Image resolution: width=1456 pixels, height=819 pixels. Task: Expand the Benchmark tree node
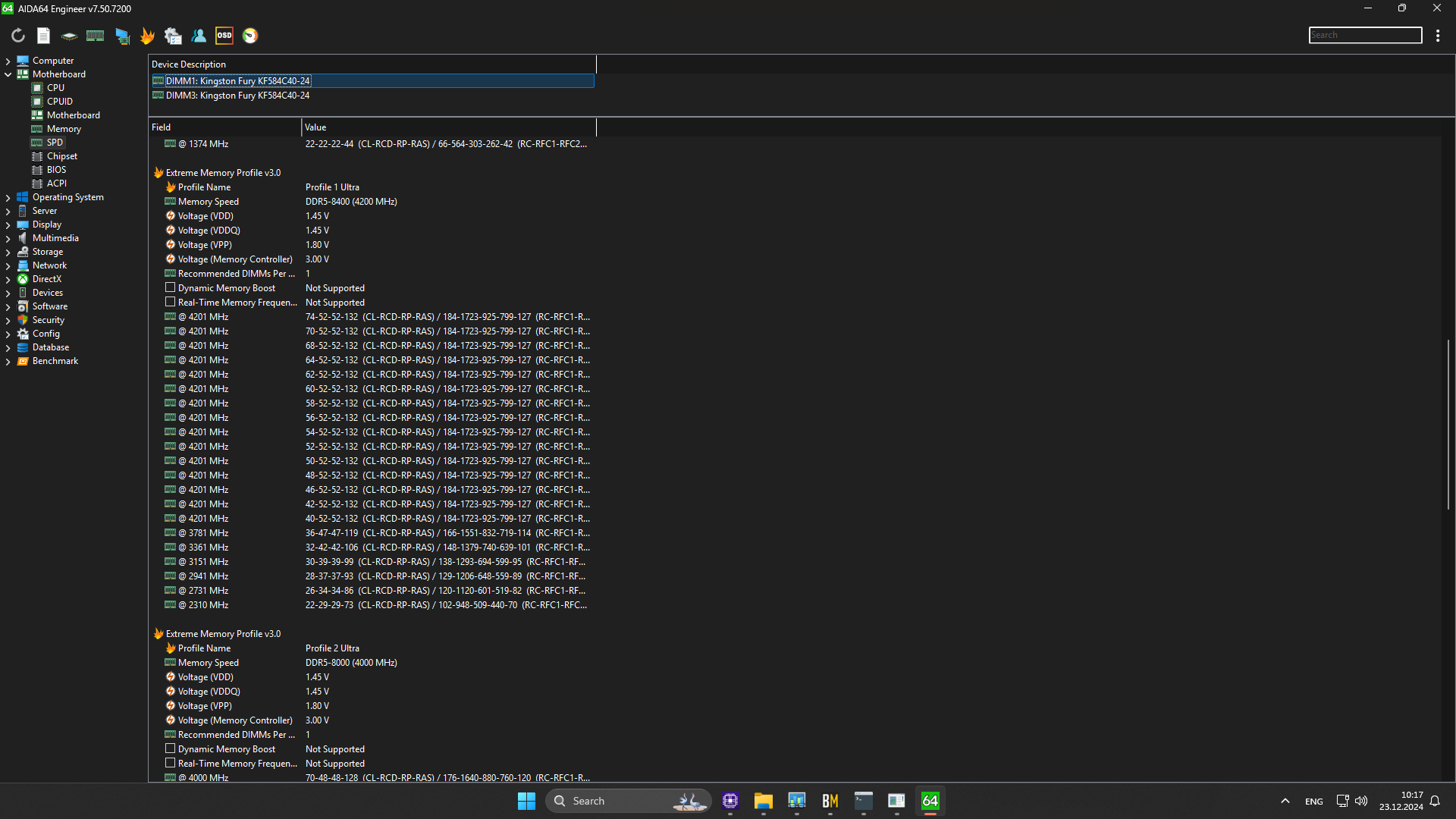tap(8, 361)
